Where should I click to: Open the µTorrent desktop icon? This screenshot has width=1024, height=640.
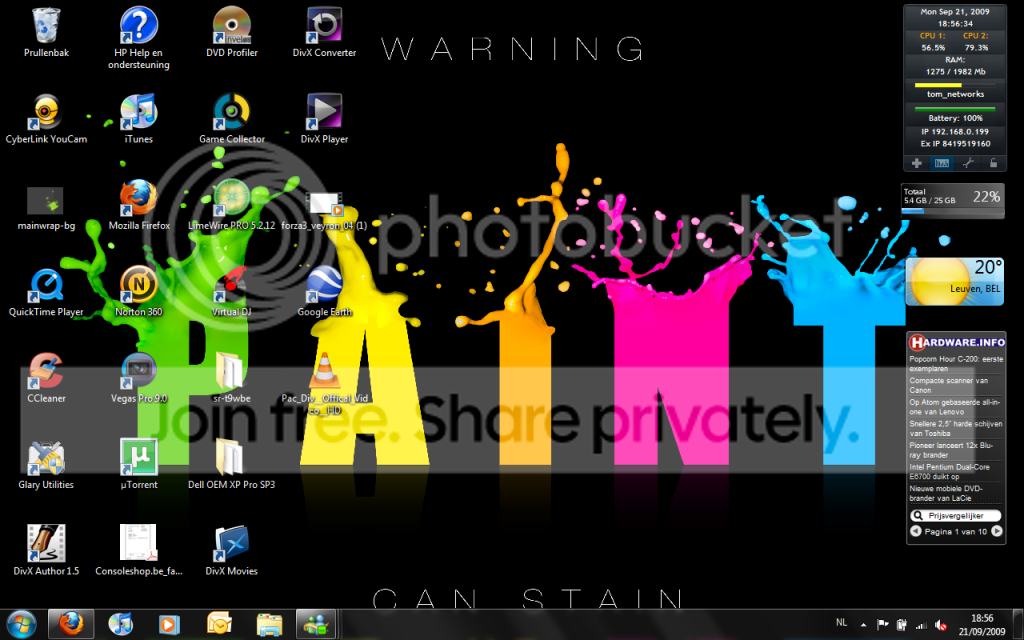point(138,464)
